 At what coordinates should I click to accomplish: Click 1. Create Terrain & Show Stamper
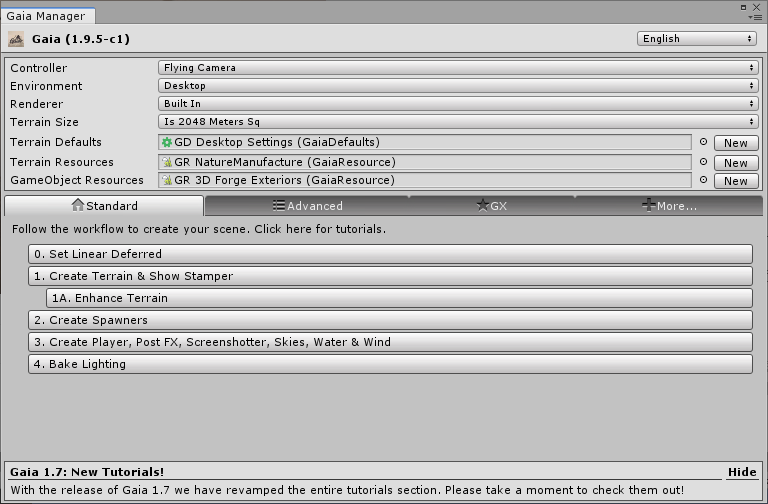click(390, 276)
